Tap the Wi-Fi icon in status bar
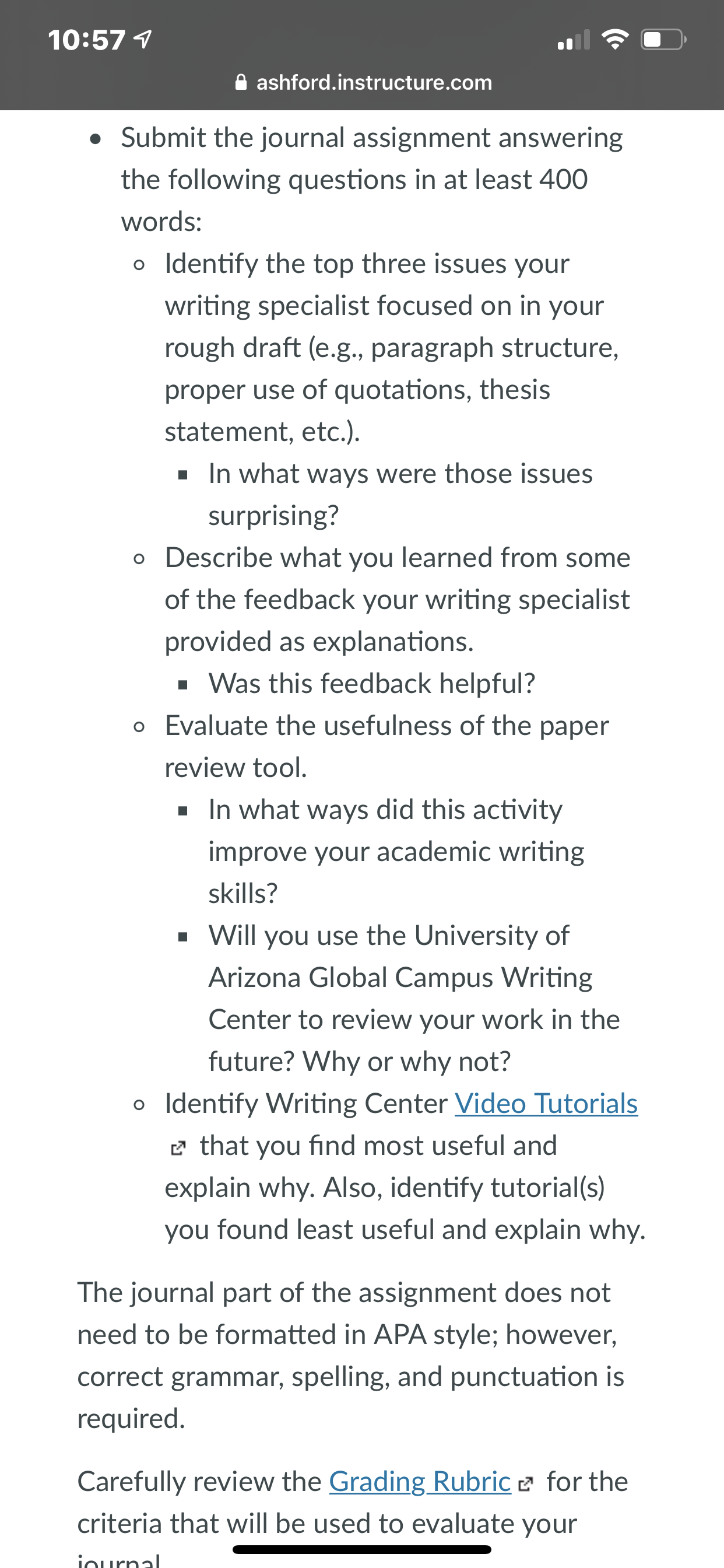This screenshot has width=724, height=1568. pos(614,40)
